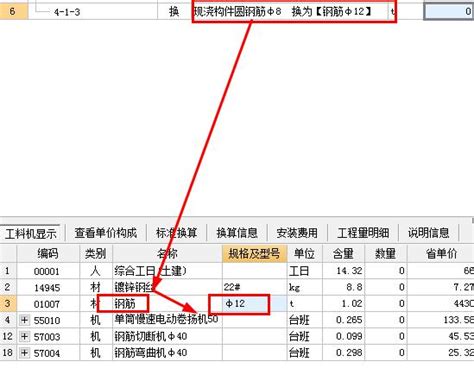Click the 规格及型号 column header
Image resolution: width=474 pixels, height=374 pixels.
click(x=254, y=254)
